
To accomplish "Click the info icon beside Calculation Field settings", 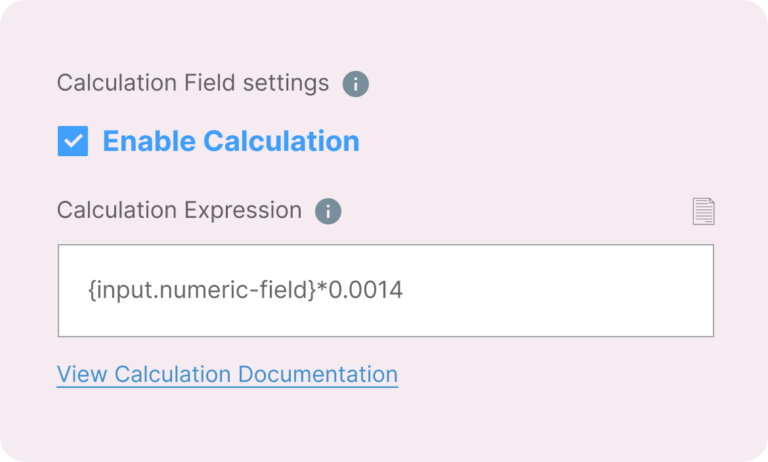I will pyautogui.click(x=355, y=84).
